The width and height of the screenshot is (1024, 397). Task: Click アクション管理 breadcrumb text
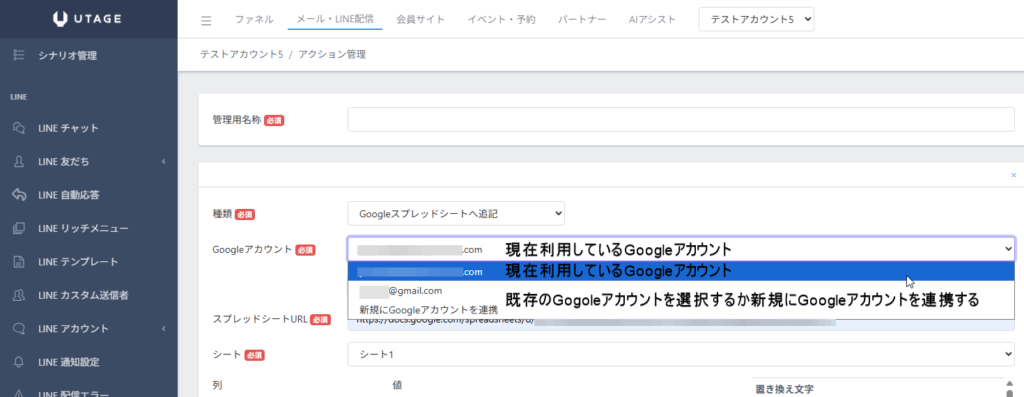tap(332, 54)
